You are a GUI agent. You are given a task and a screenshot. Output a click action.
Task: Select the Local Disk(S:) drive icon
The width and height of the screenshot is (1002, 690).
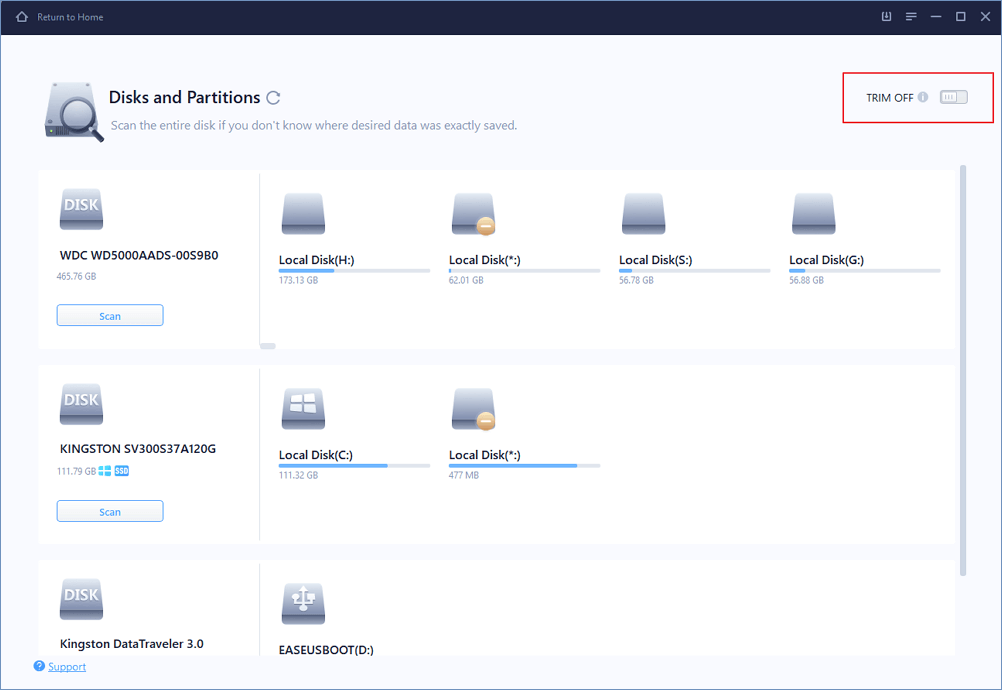click(x=643, y=214)
